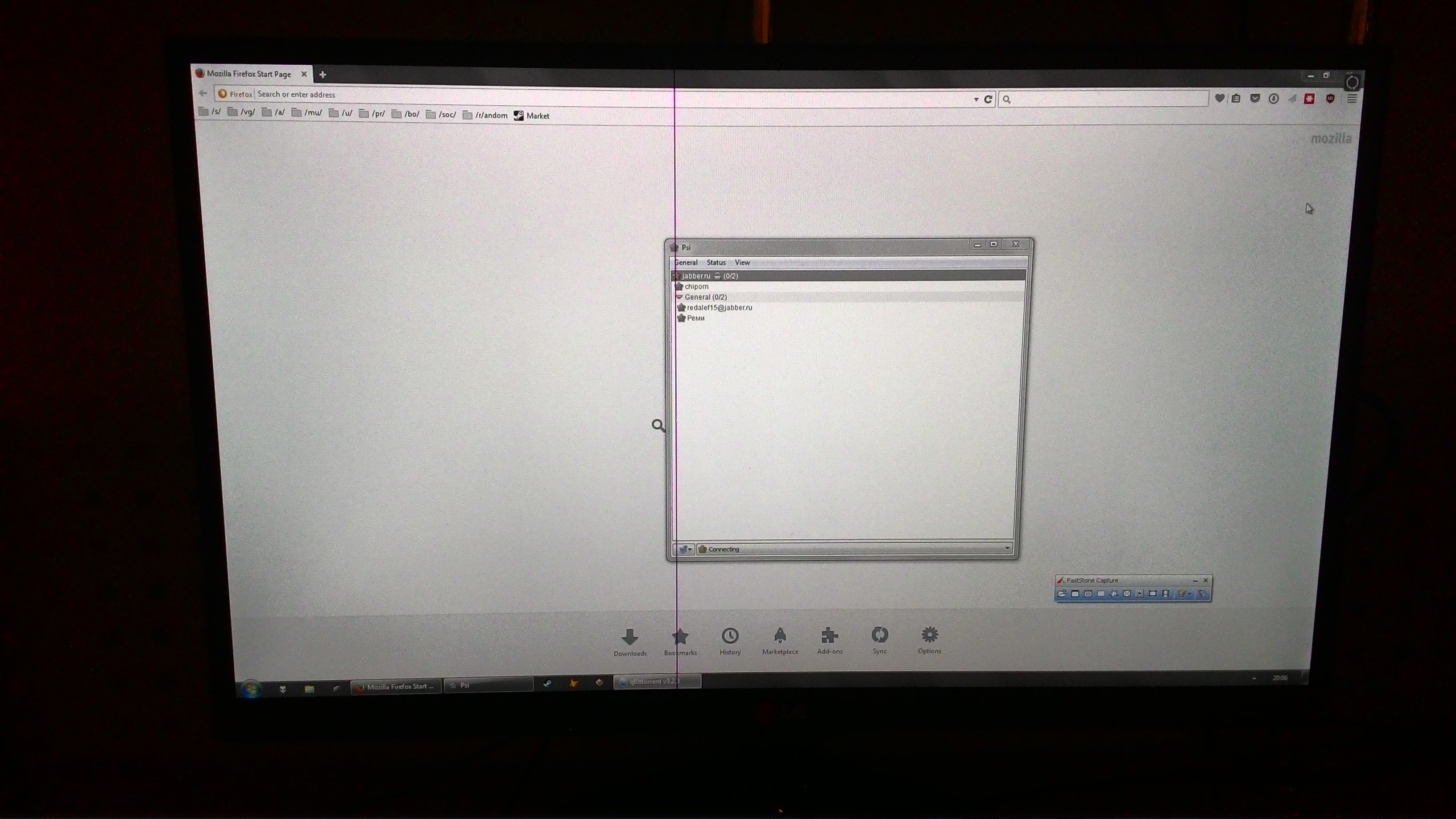Image resolution: width=1456 pixels, height=819 pixels.
Task: Open FastStone settings icon at toolbar end
Action: coord(1202,593)
